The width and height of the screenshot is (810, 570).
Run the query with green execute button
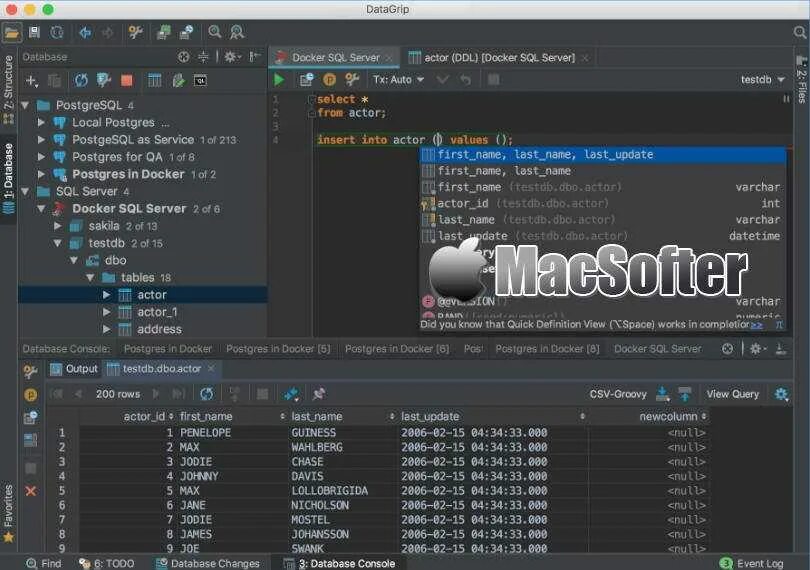[279, 80]
